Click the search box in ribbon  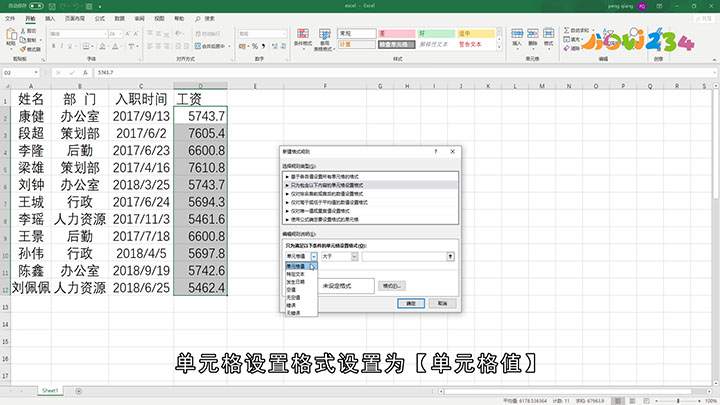[205, 19]
